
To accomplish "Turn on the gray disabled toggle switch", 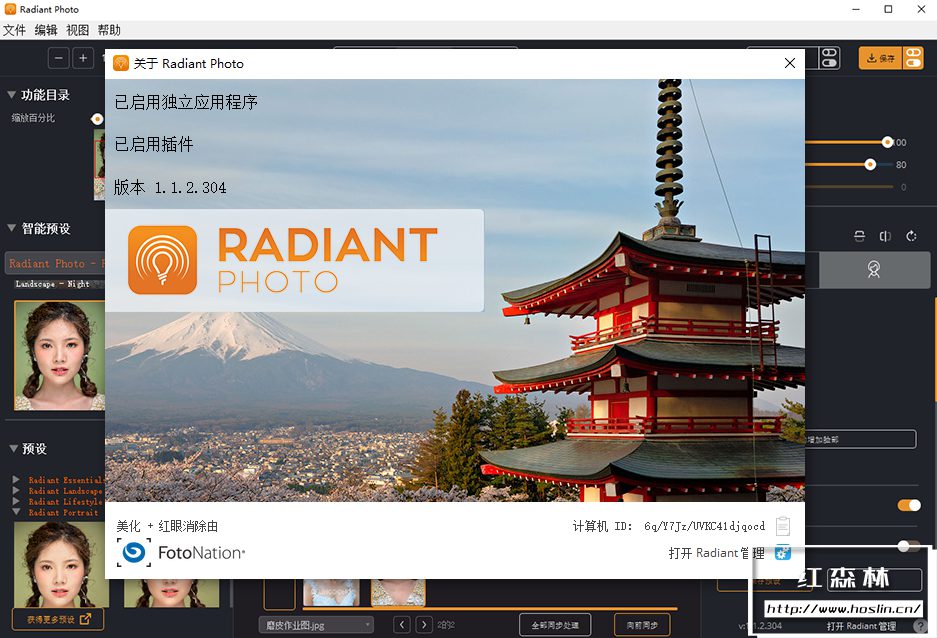I will pos(909,545).
